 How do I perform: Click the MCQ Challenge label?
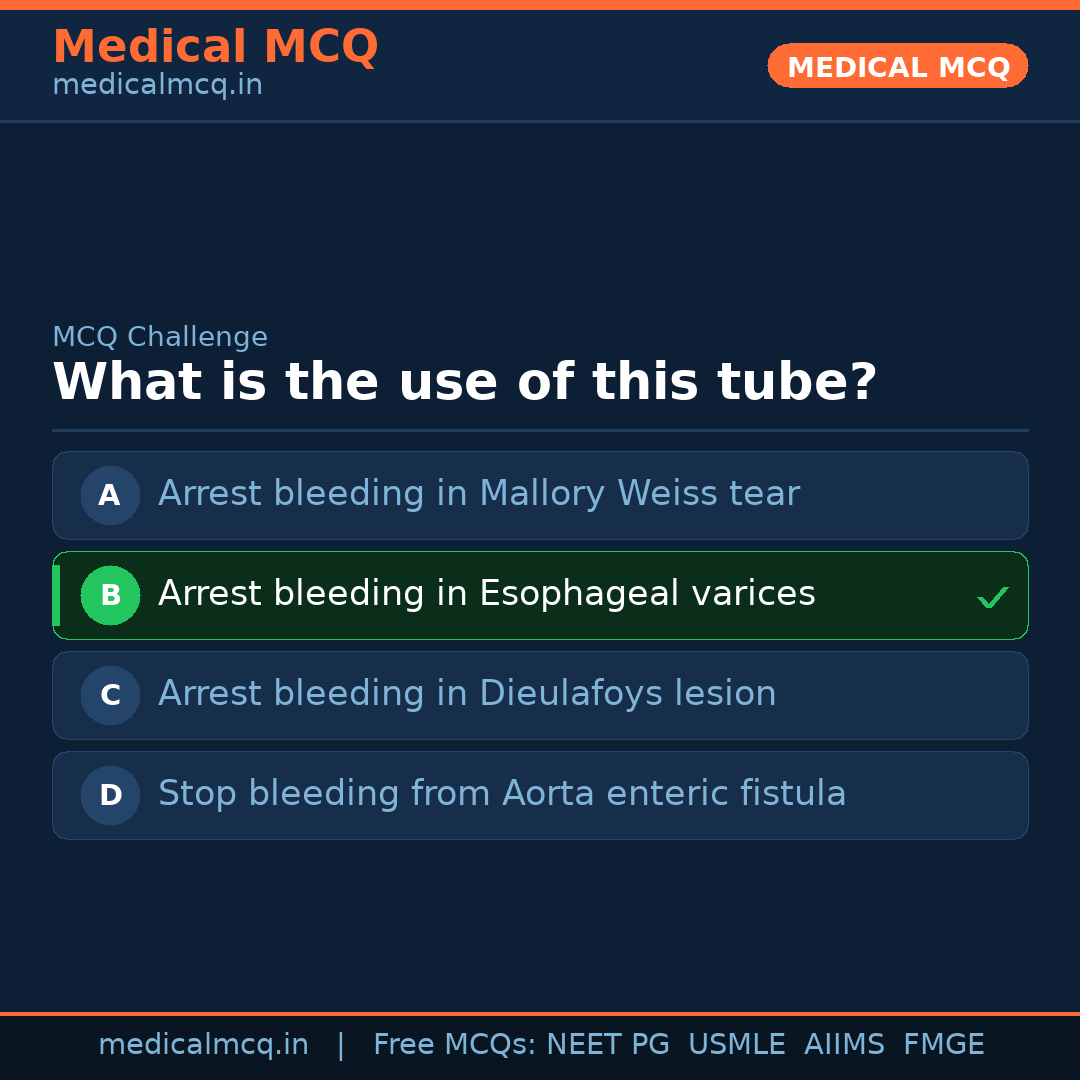coord(160,337)
